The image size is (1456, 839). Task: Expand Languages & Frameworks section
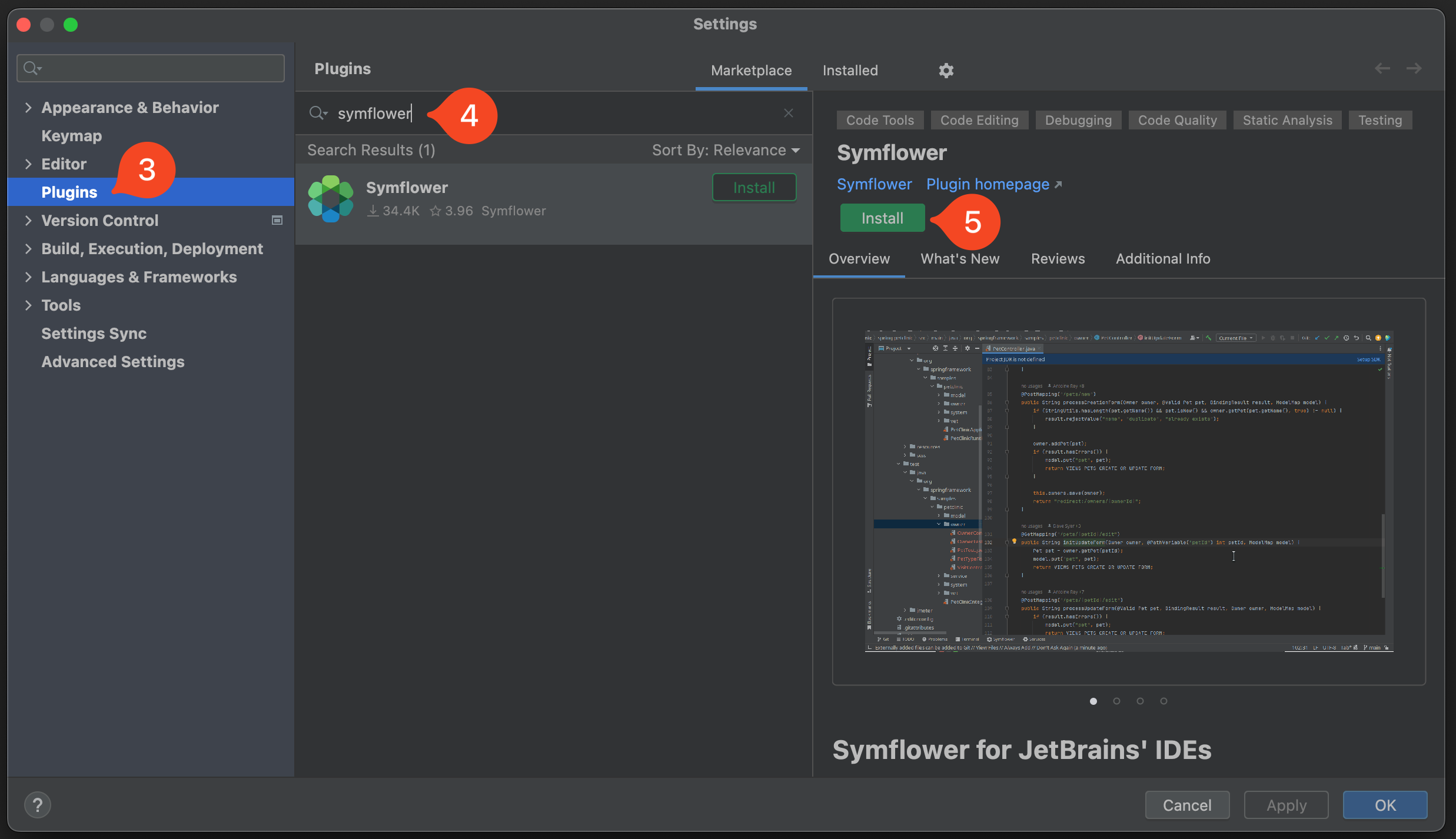pos(28,277)
